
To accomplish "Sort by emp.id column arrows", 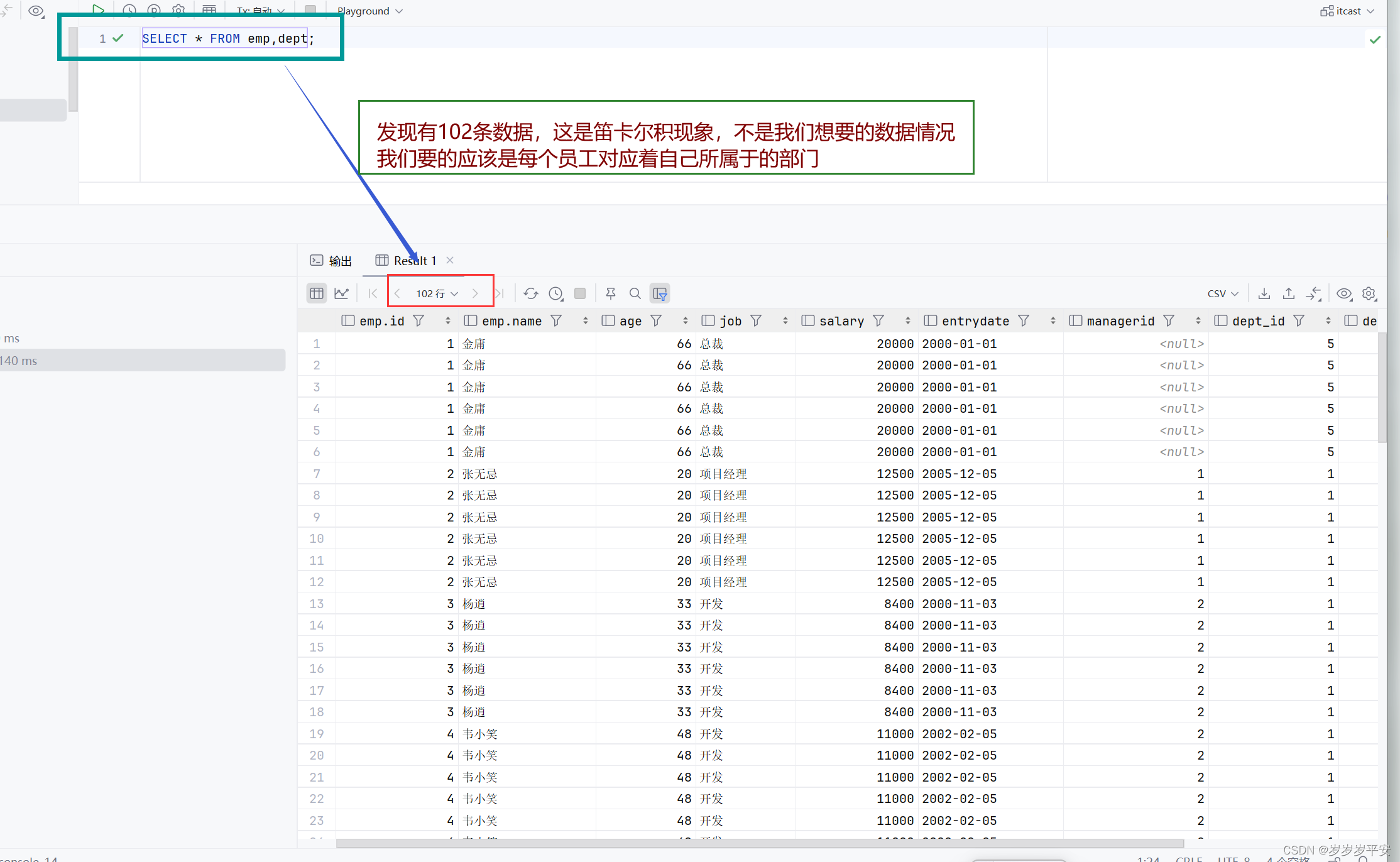I will (x=448, y=321).
